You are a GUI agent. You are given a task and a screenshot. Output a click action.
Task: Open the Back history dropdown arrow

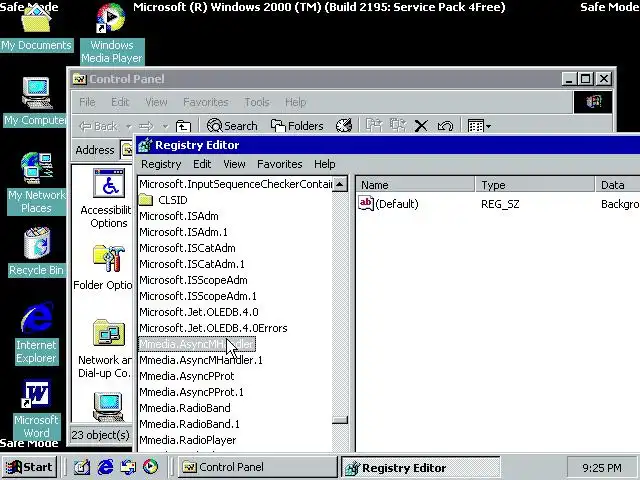point(128,126)
